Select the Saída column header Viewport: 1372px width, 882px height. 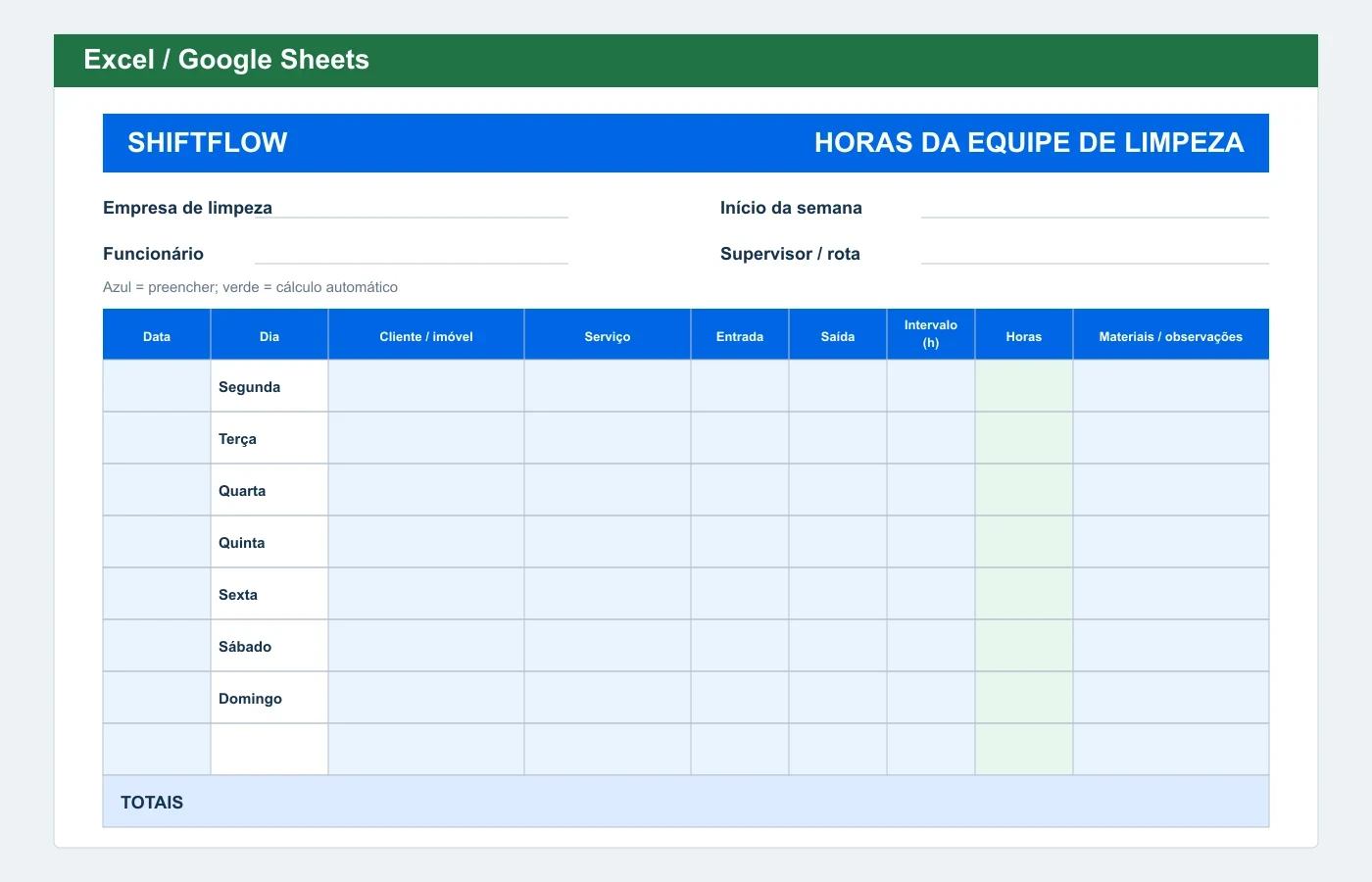coord(838,335)
